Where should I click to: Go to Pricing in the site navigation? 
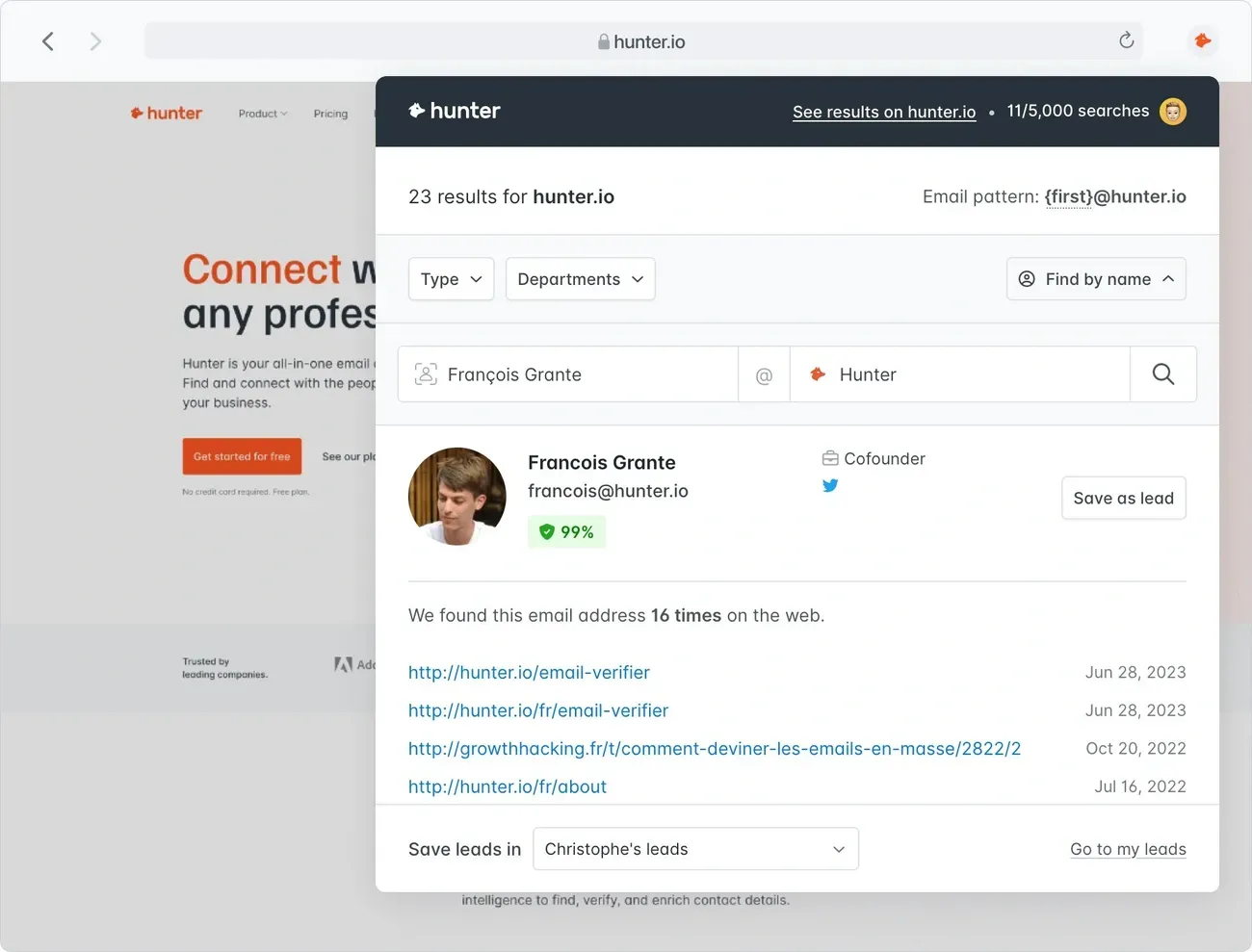click(x=330, y=114)
